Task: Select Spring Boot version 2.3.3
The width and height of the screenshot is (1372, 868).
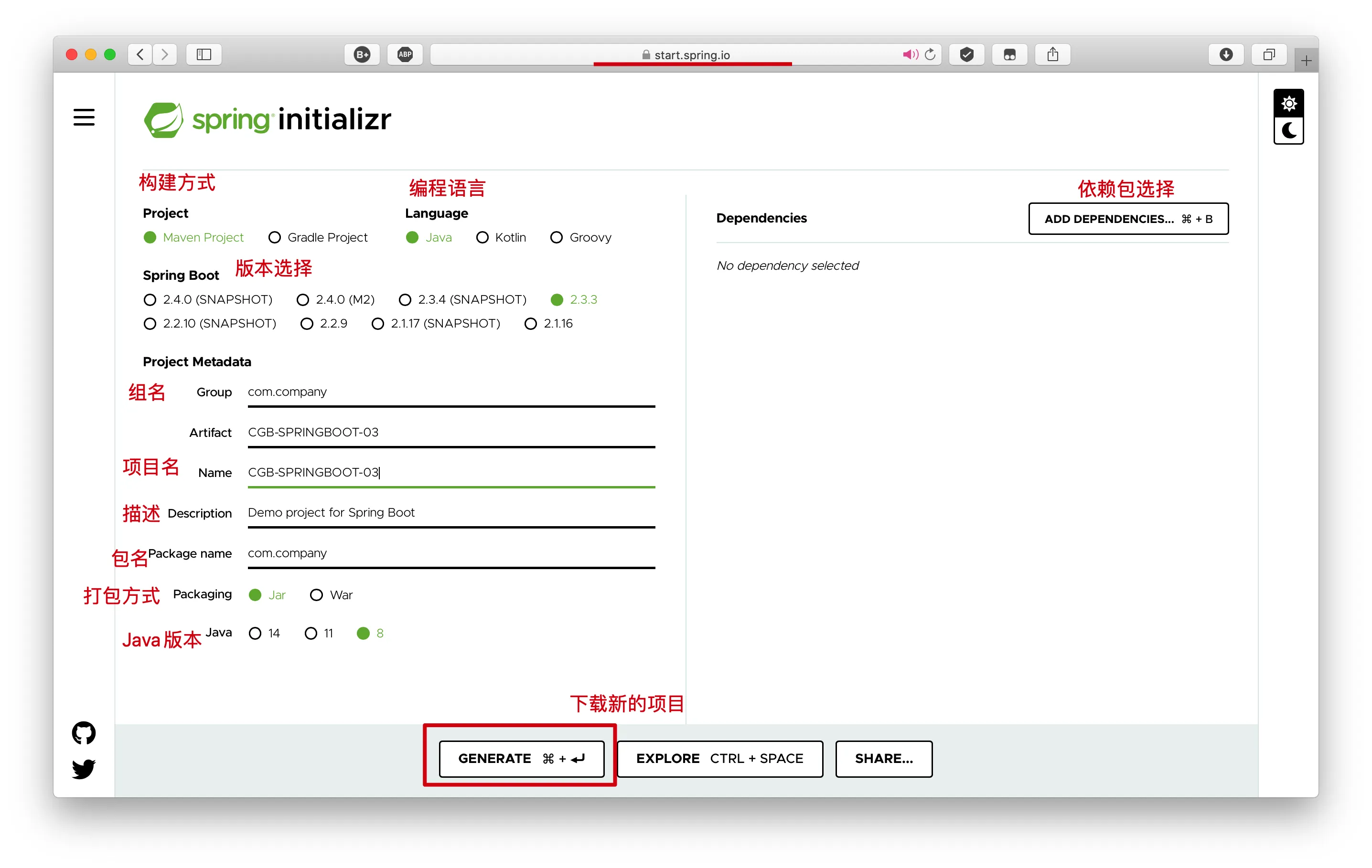Action: [x=574, y=299]
